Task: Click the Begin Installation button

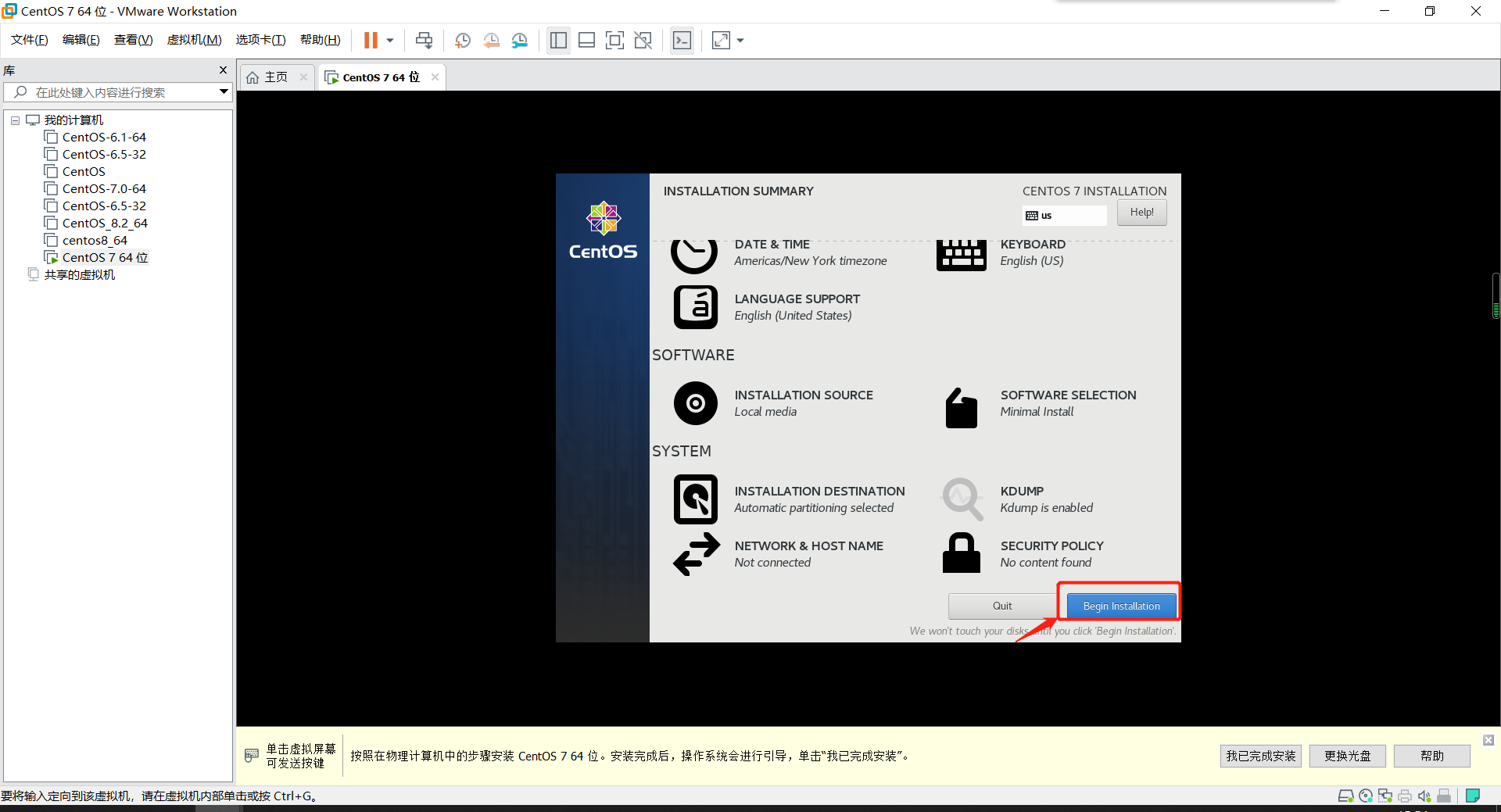Action: 1120,605
